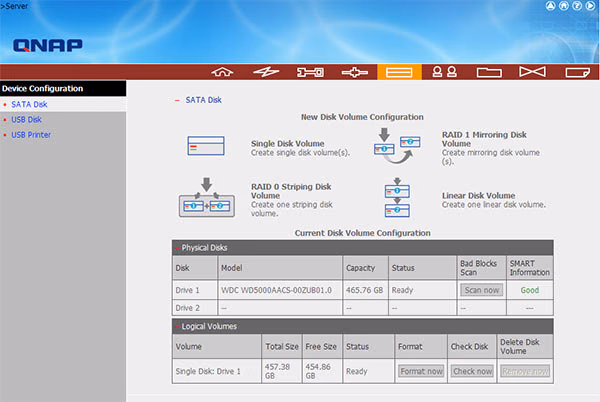Click the Remove now button

coord(525,371)
